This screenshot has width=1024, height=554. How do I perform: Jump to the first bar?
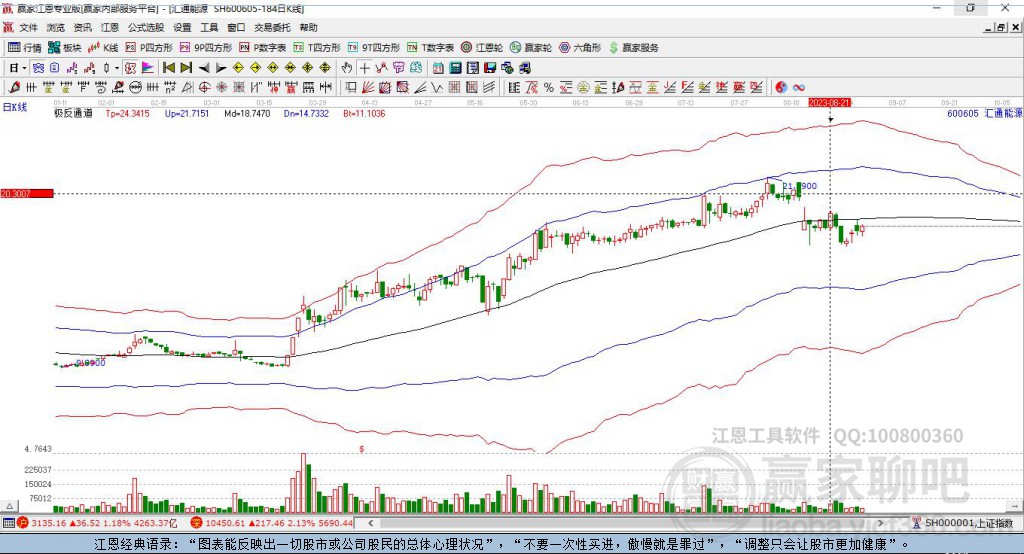click(x=168, y=68)
